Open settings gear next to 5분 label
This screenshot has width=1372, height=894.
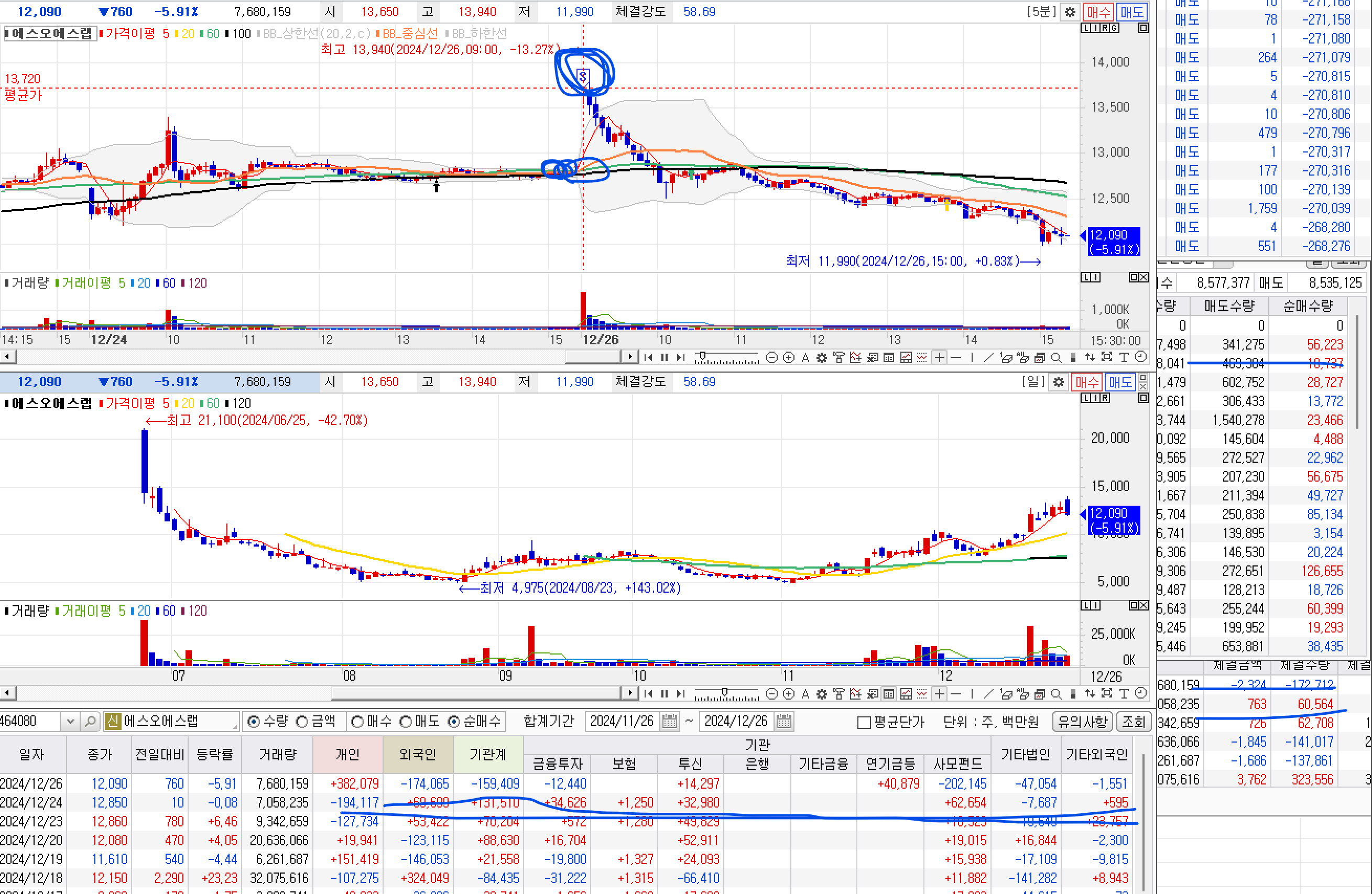tap(1070, 12)
